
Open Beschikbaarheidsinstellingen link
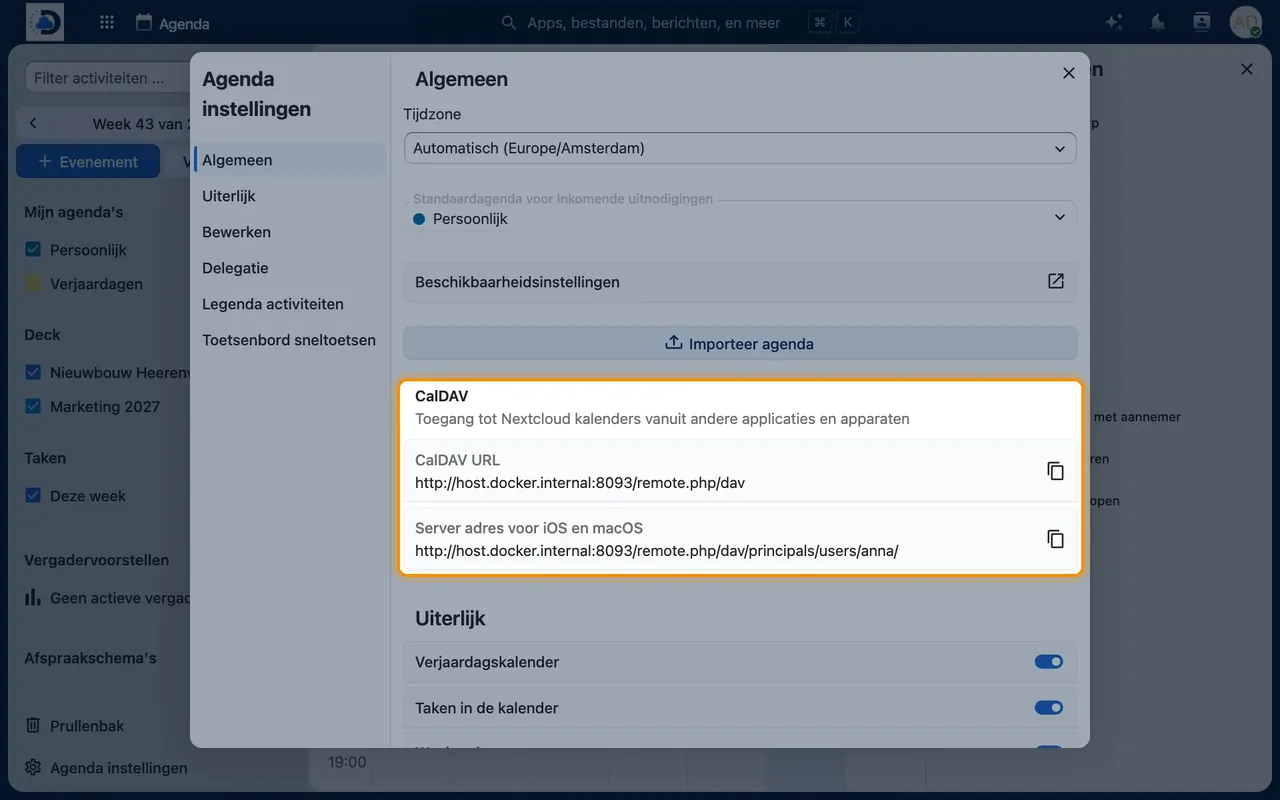click(740, 282)
